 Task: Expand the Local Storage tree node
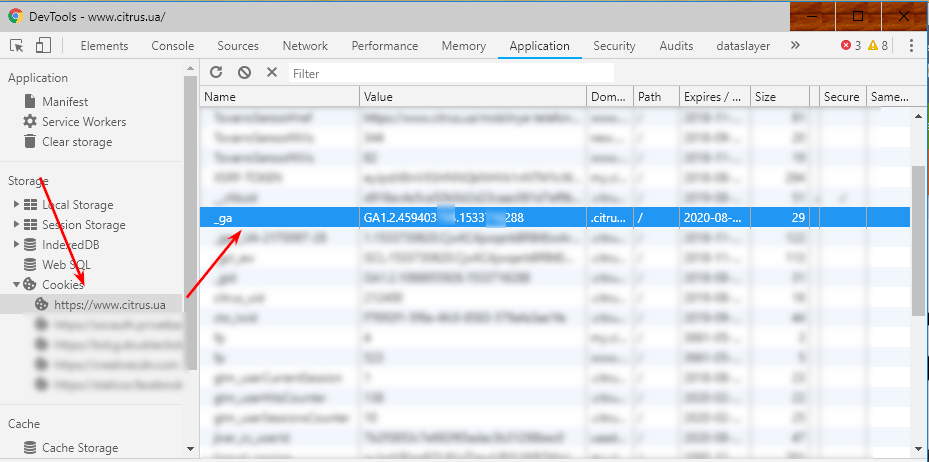(x=16, y=205)
